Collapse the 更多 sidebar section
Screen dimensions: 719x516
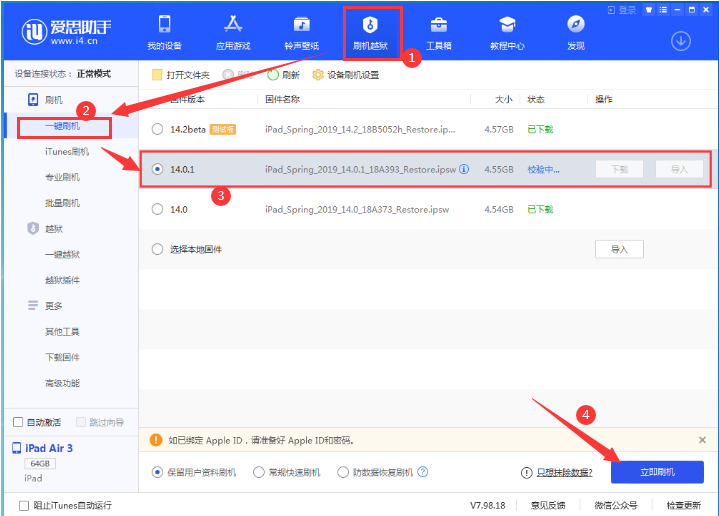click(x=45, y=305)
